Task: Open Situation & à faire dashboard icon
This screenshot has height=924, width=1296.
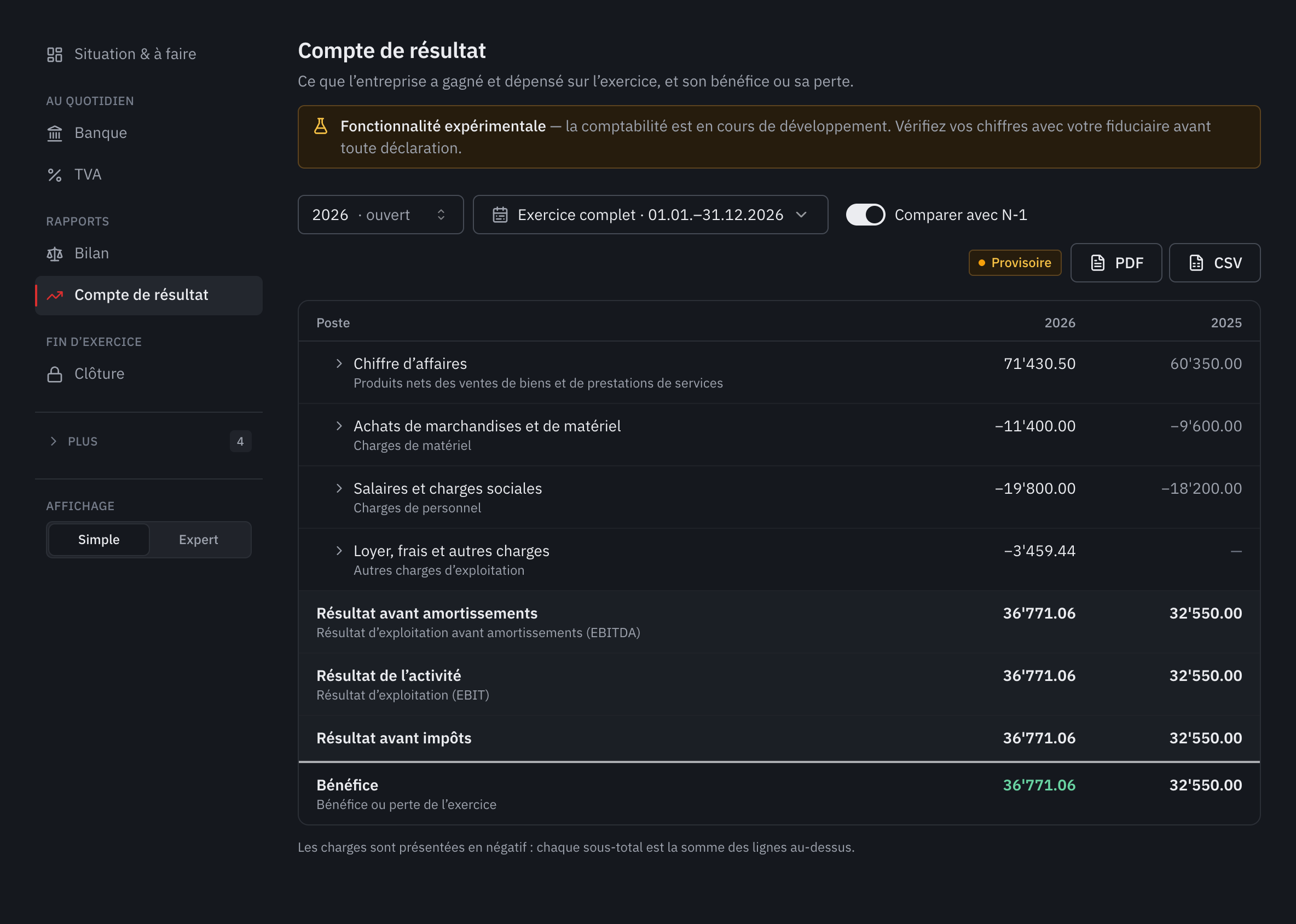Action: click(x=55, y=55)
